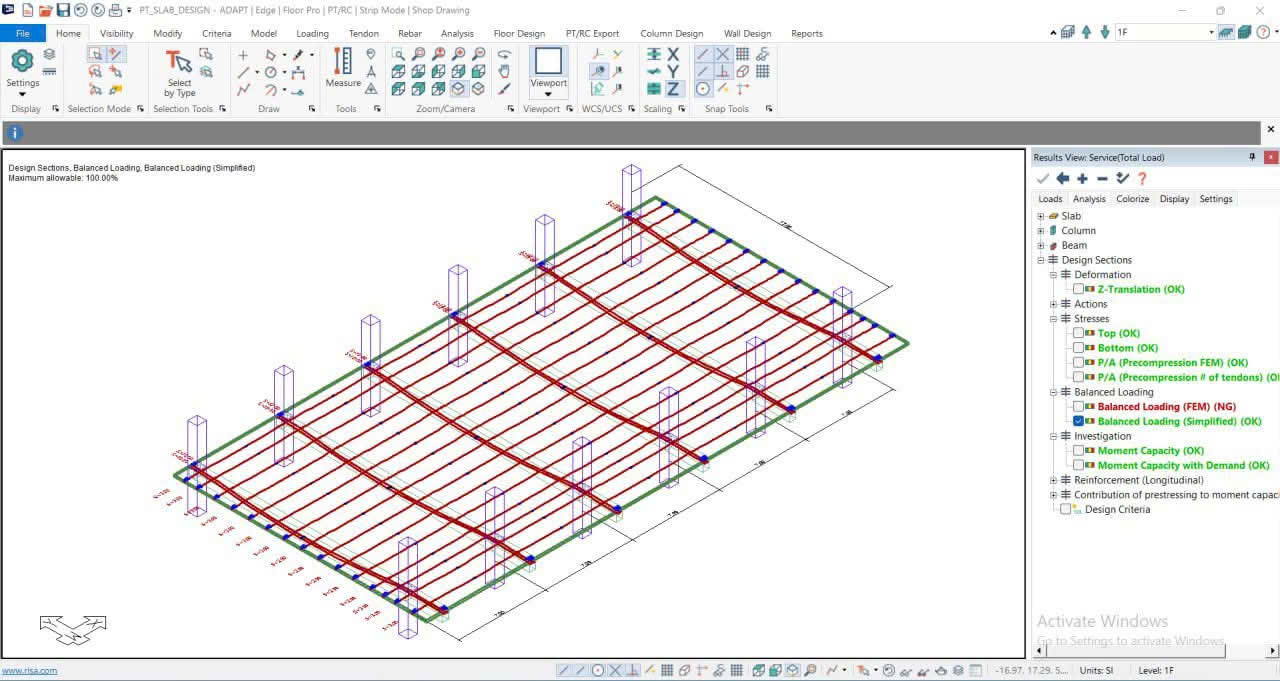Open the 1F level dropdown
Image resolution: width=1280 pixels, height=681 pixels.
pos(1211,32)
